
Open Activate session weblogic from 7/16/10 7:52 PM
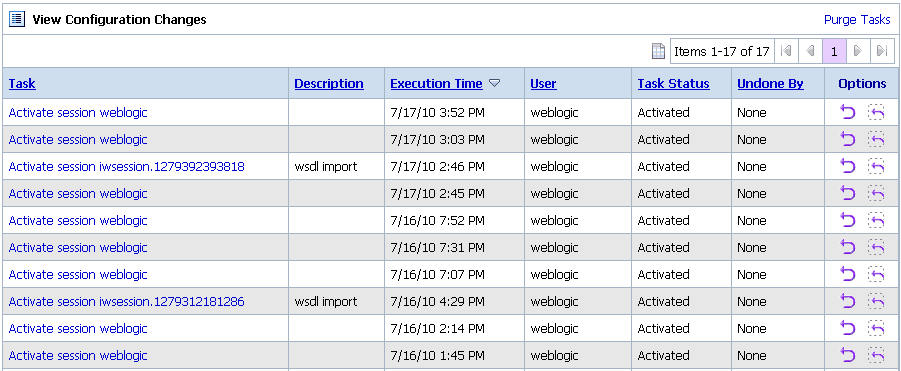tap(78, 221)
